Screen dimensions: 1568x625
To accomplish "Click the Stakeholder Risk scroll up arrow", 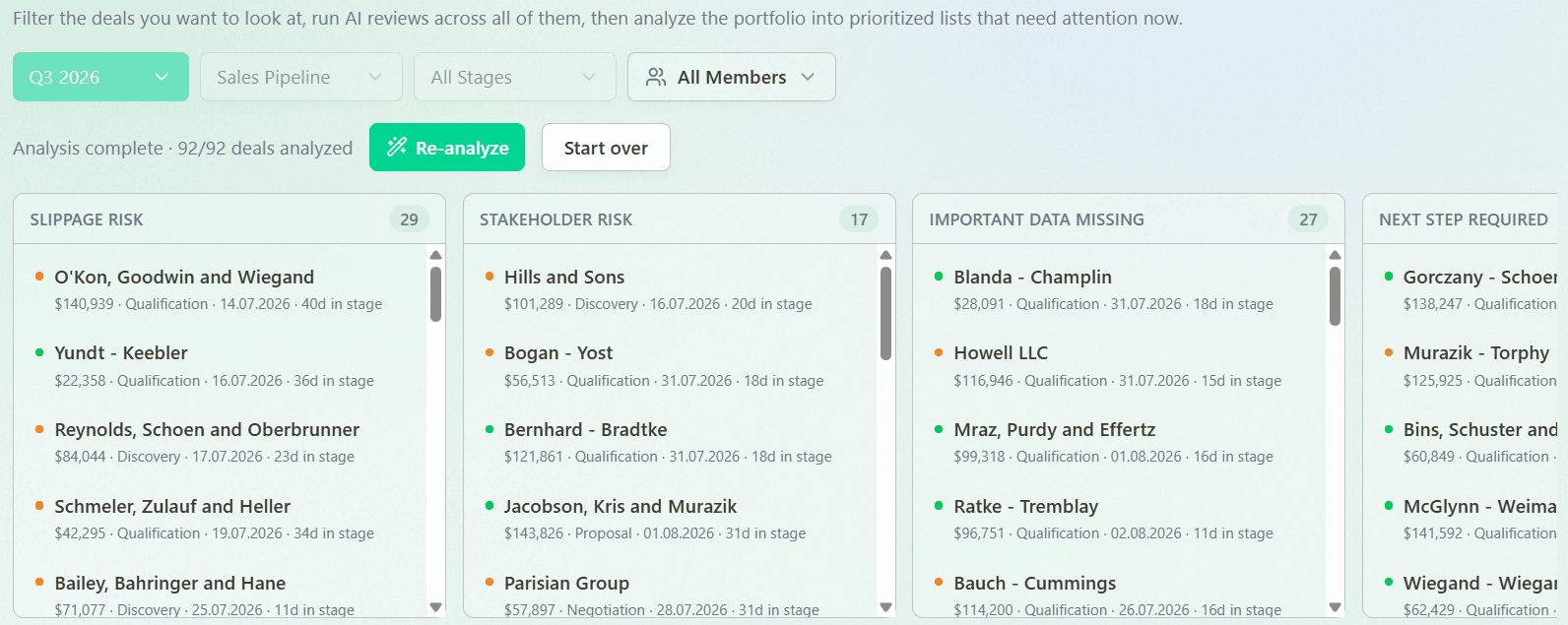I will pyautogui.click(x=885, y=255).
